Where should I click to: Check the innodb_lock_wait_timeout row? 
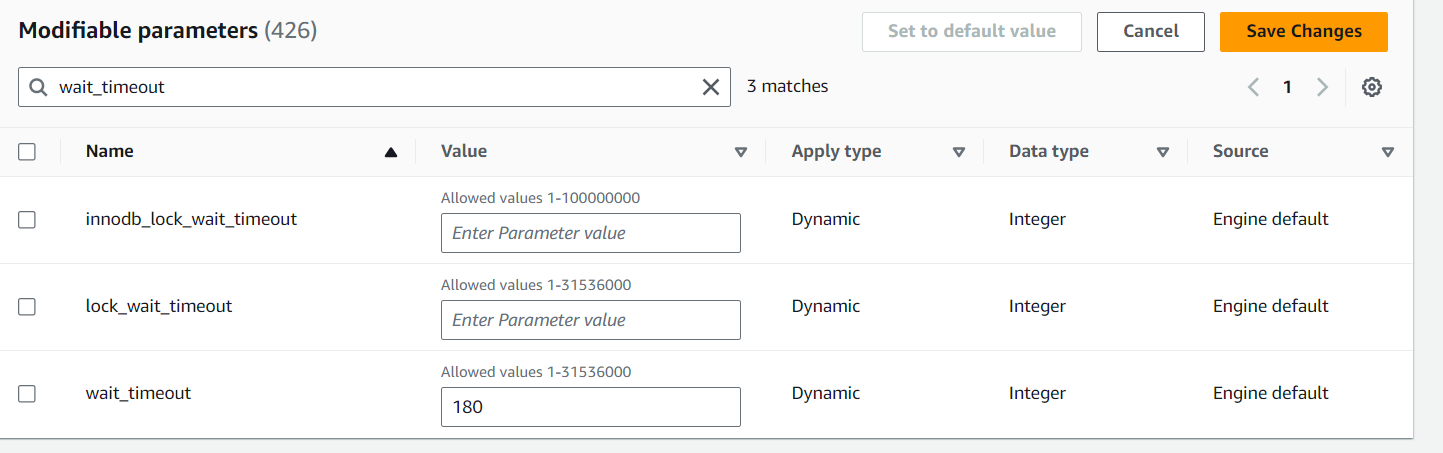pyautogui.click(x=27, y=220)
